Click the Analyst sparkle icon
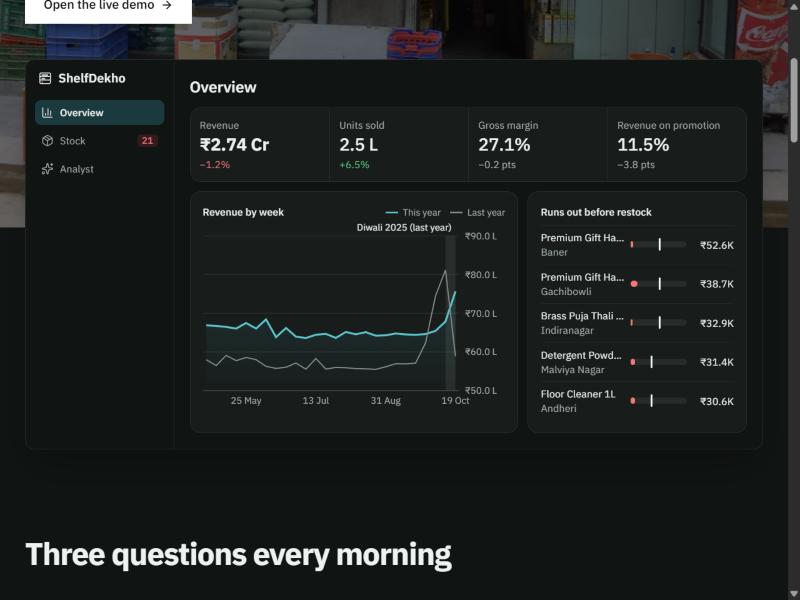 pyautogui.click(x=47, y=169)
